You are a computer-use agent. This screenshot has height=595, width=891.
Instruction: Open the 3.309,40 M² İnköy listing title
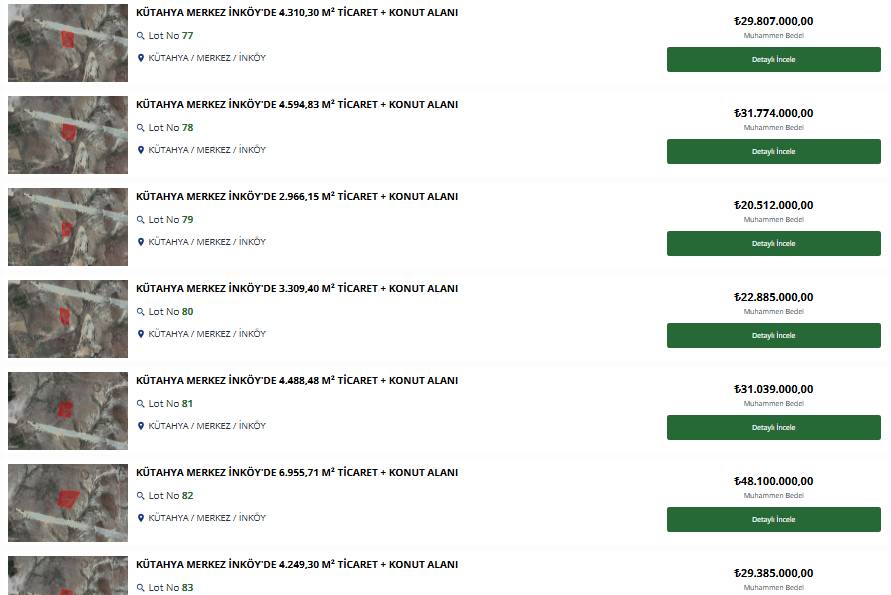point(297,289)
